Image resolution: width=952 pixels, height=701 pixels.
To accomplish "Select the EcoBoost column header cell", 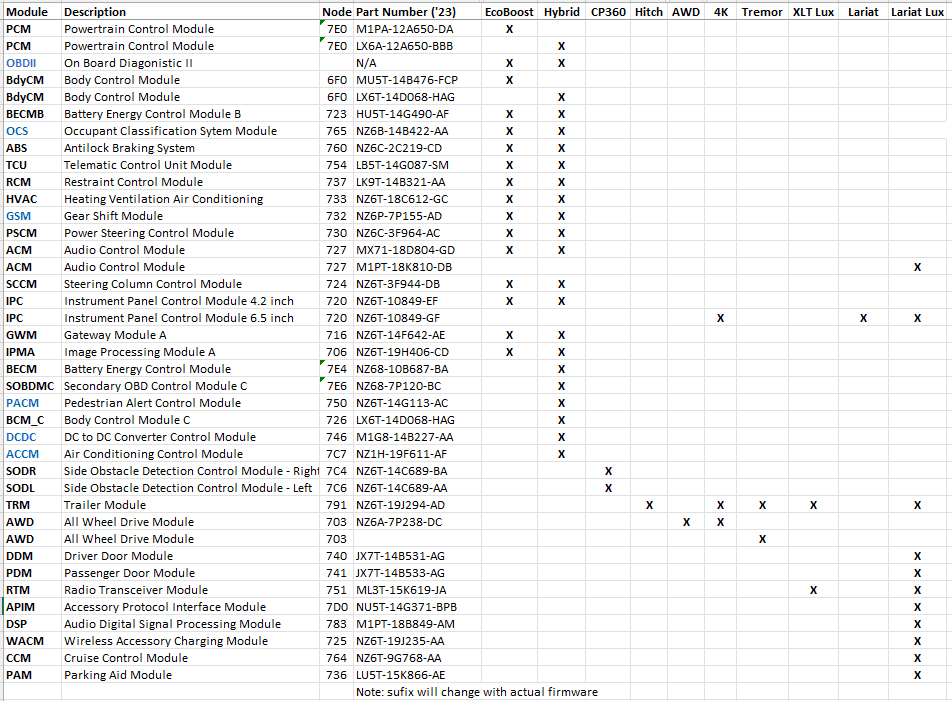I will [x=509, y=12].
